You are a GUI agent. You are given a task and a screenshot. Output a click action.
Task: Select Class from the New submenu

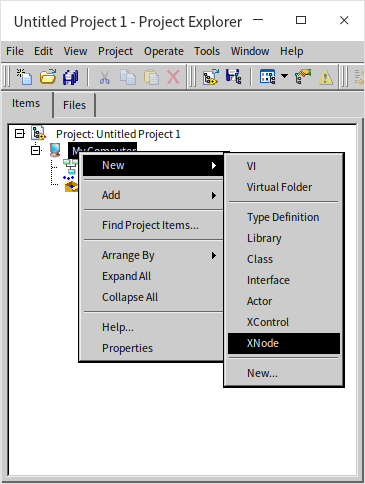pos(284,259)
